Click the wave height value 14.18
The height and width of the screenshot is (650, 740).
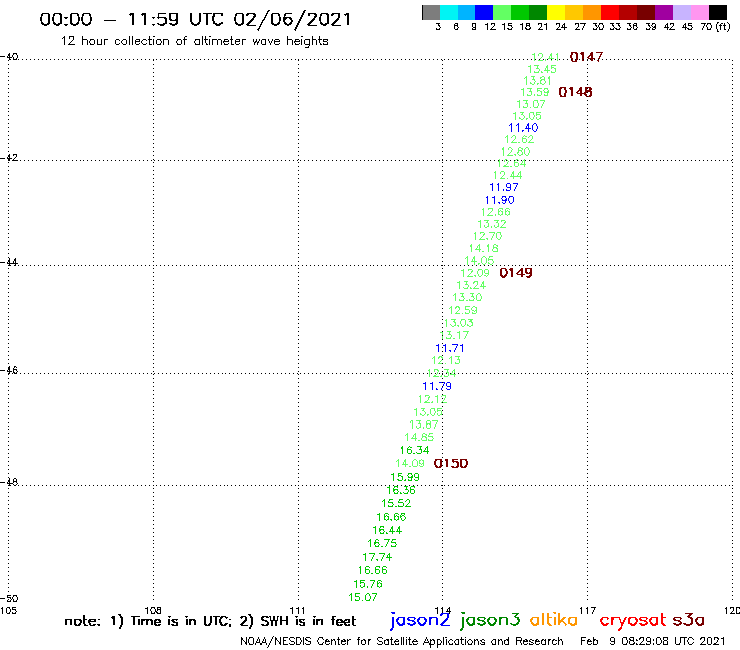(x=483, y=248)
